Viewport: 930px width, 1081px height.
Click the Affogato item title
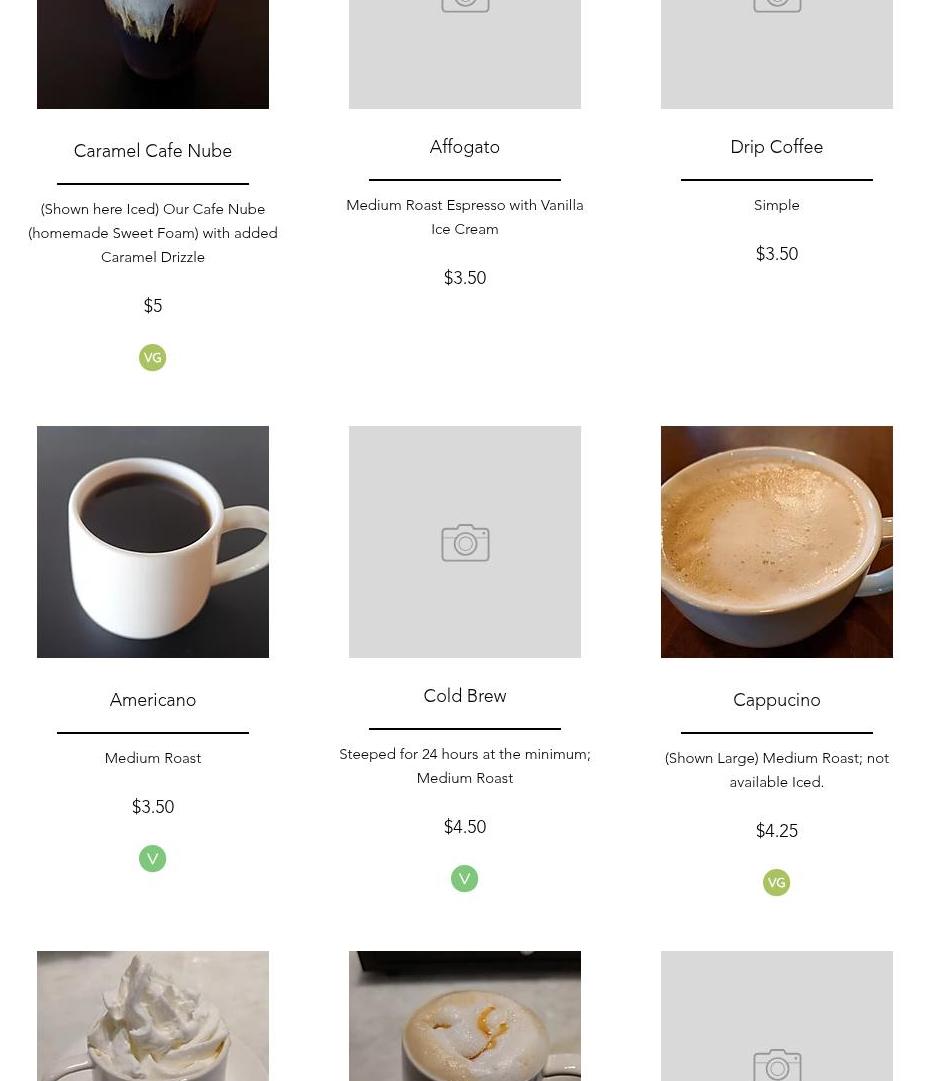(465, 147)
